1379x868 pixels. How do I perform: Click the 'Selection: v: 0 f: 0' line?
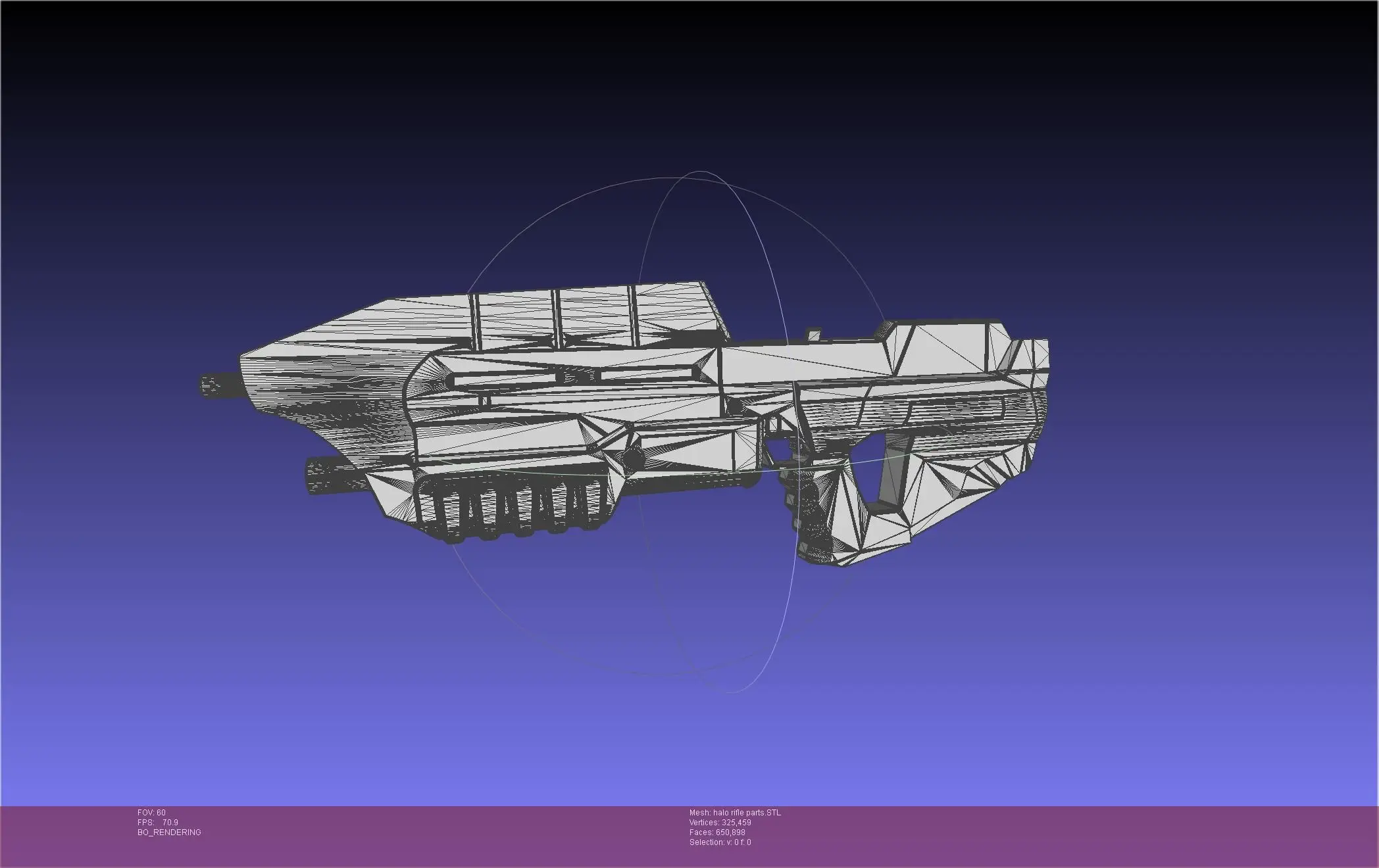720,842
